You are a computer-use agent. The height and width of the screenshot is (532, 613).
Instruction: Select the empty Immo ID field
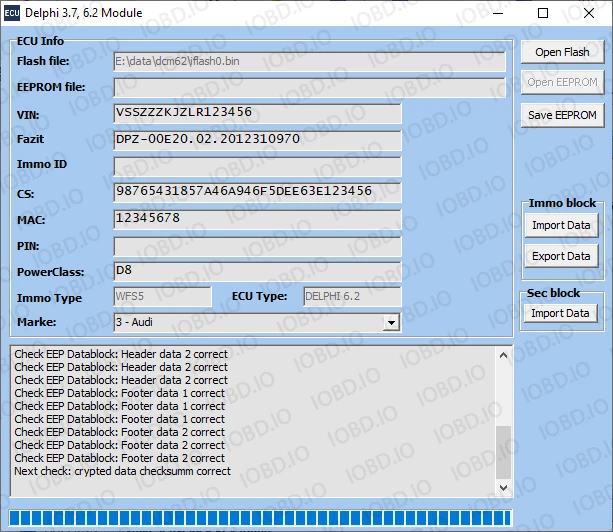point(257,165)
